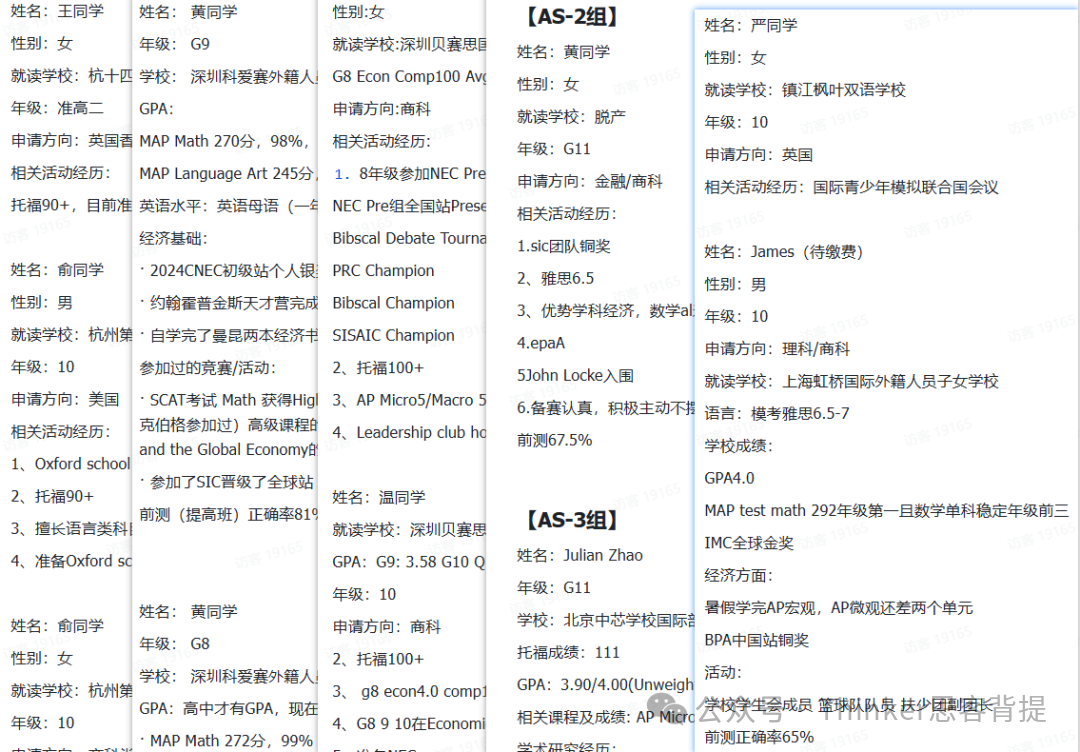1080x752 pixels.
Task: Click the '国际青少年模拟联合国会议' line
Action: [851, 187]
